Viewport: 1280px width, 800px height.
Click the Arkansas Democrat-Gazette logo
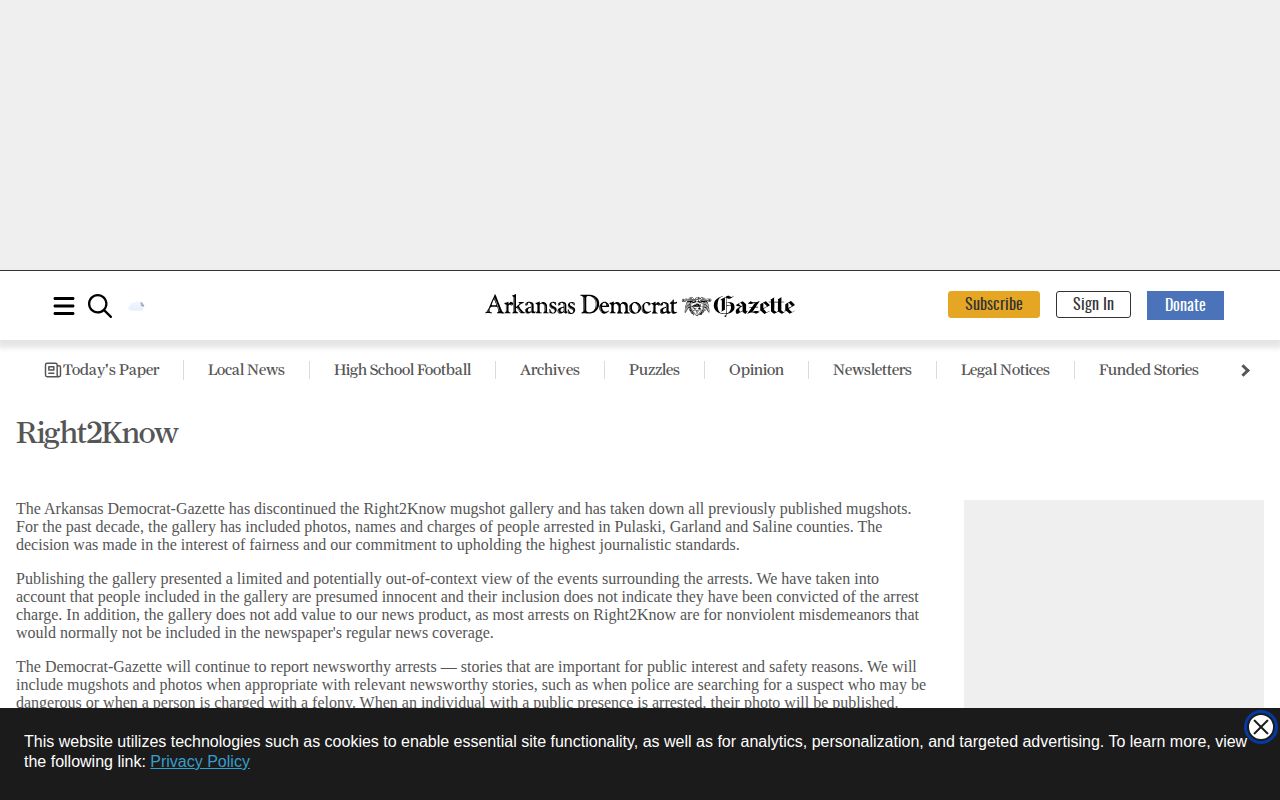640,305
